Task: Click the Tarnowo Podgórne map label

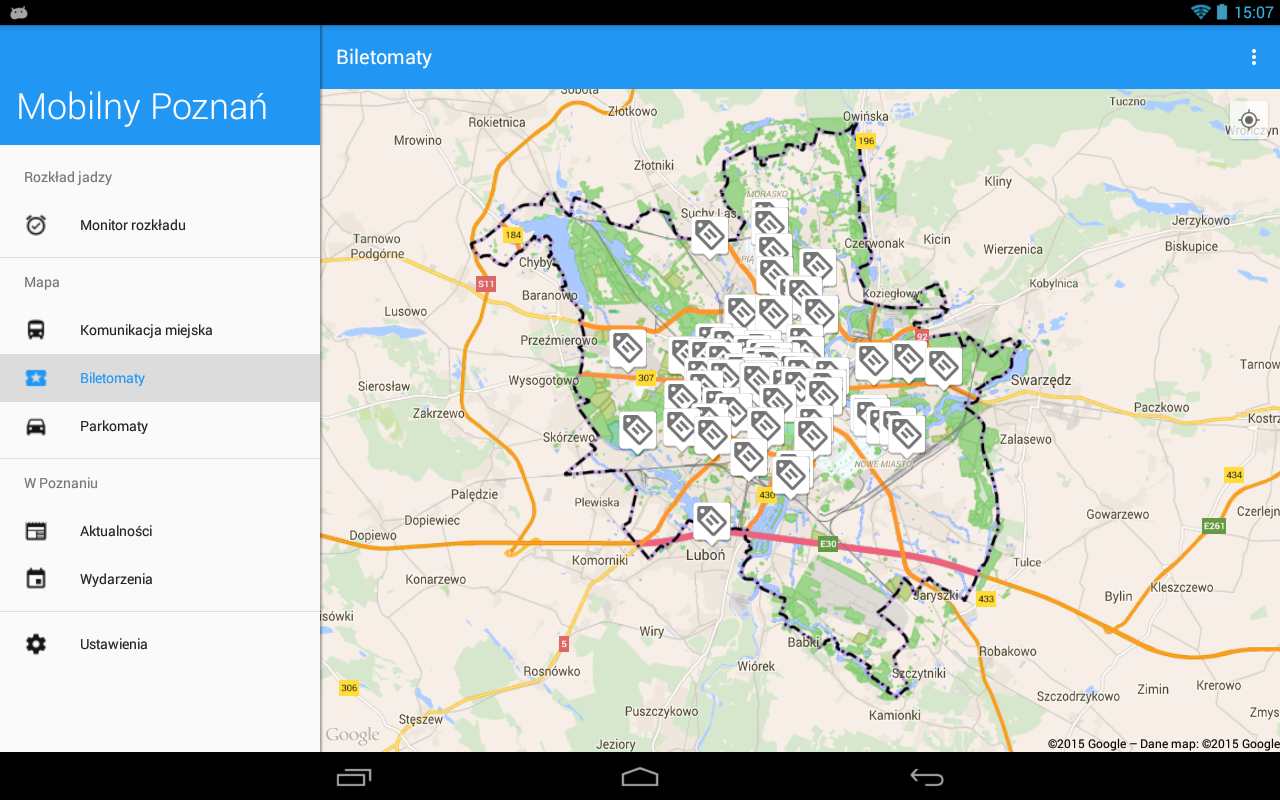Action: (377, 246)
